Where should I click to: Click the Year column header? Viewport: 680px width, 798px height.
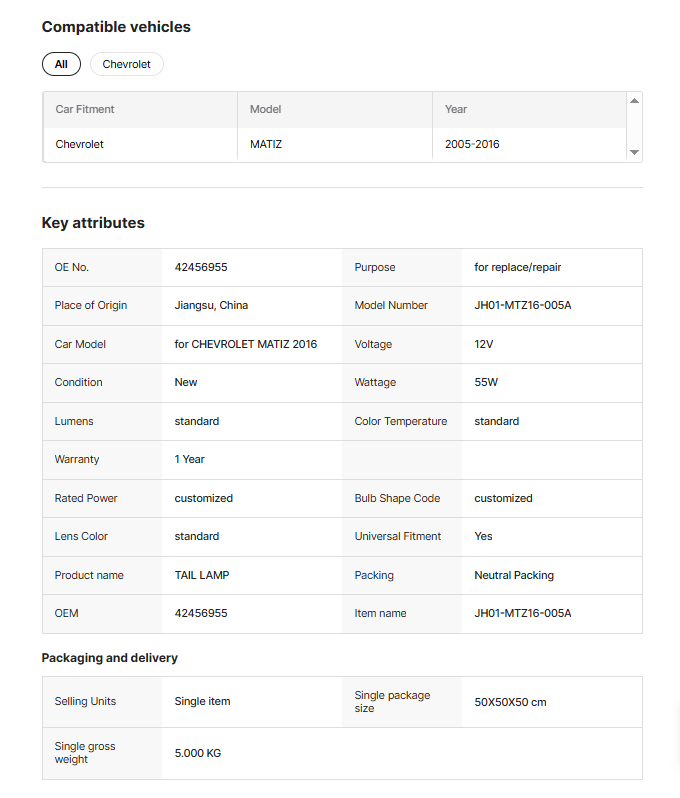[x=456, y=109]
